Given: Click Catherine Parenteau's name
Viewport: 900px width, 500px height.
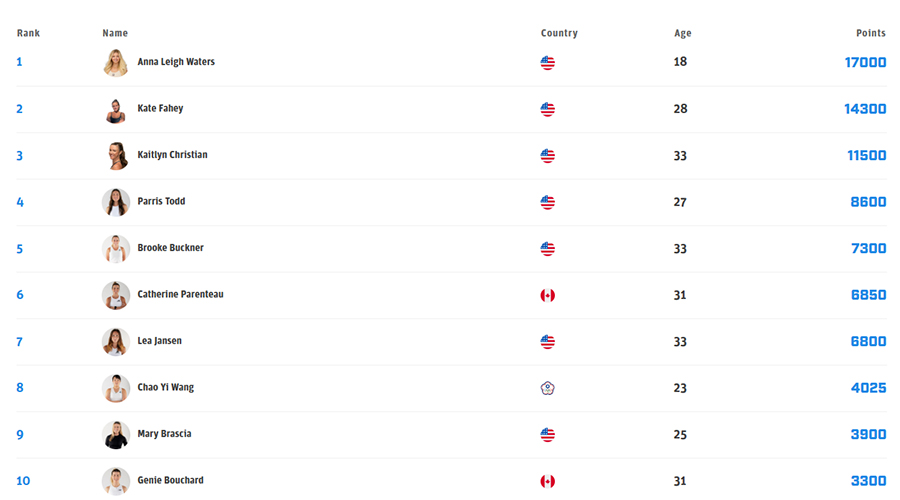Looking at the screenshot, I should pos(180,294).
